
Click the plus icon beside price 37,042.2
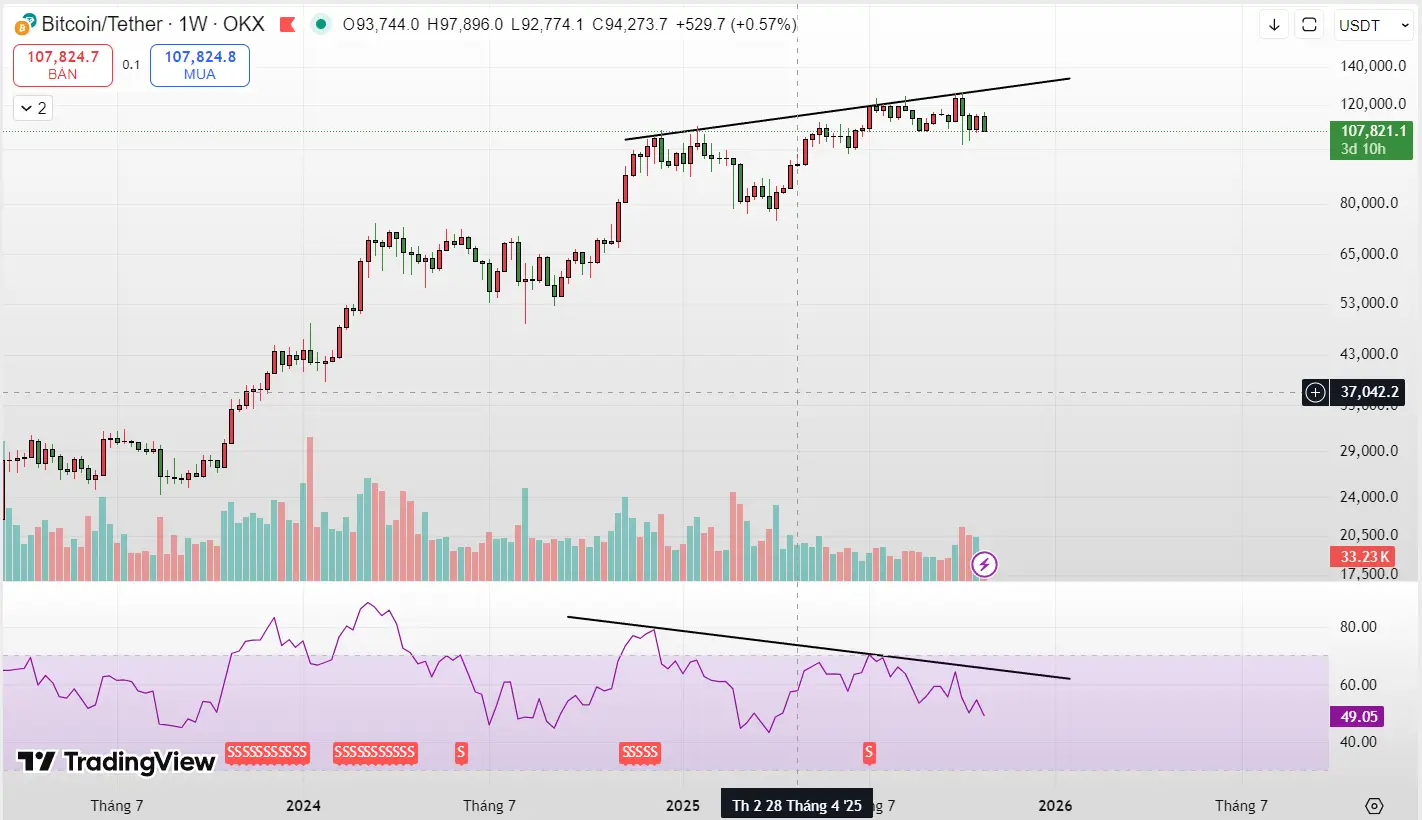tap(1315, 392)
